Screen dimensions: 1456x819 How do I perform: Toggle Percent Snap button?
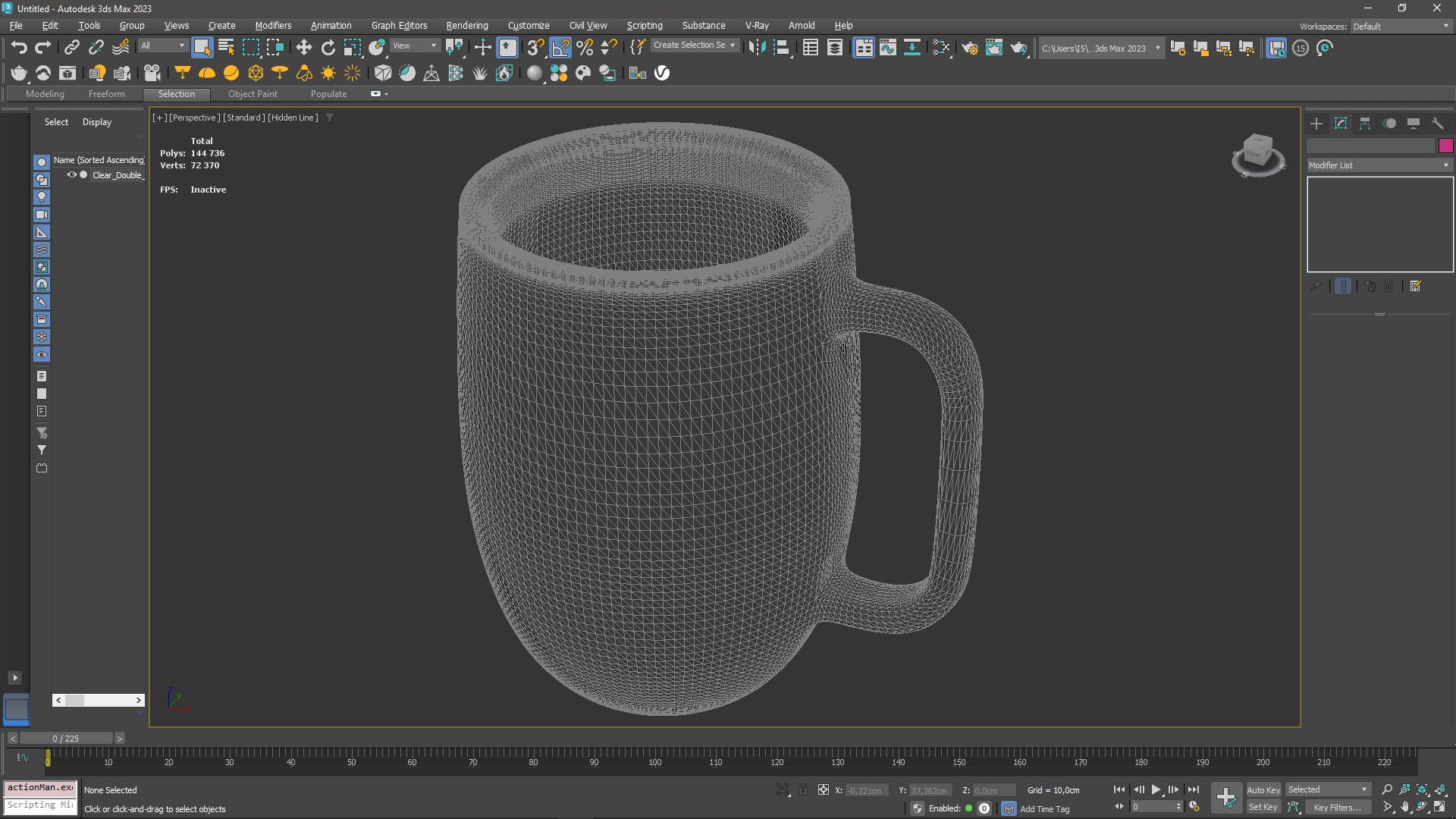coord(585,48)
